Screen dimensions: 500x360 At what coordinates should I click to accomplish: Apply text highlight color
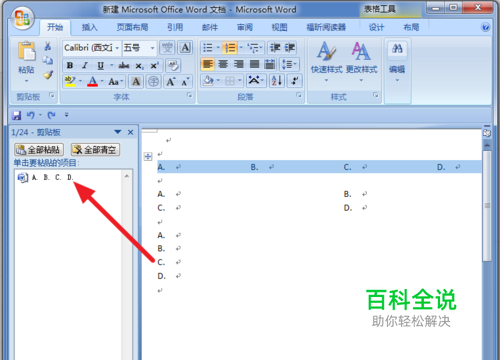tap(70, 81)
